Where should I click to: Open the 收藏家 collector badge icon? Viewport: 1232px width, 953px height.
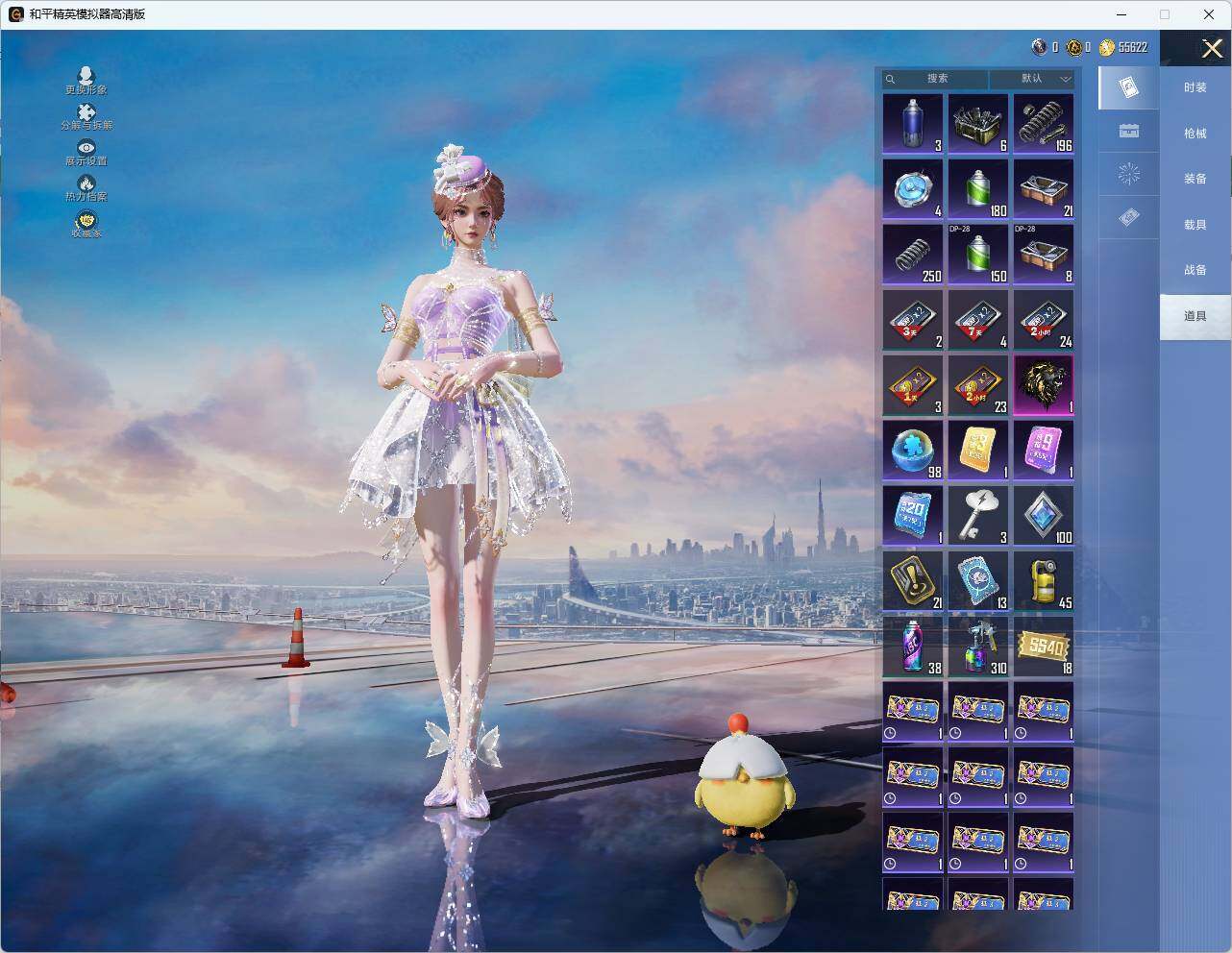(x=86, y=225)
